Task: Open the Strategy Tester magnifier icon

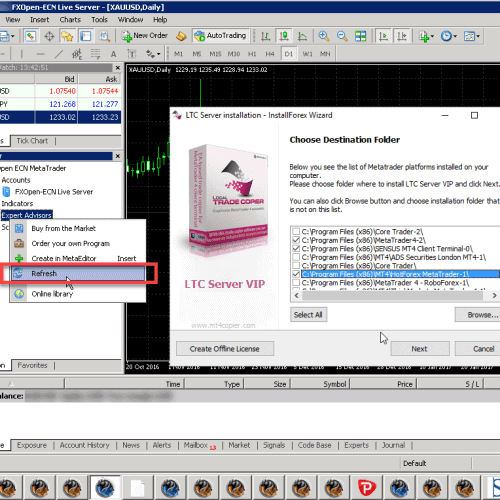Action: pyautogui.click(x=104, y=36)
